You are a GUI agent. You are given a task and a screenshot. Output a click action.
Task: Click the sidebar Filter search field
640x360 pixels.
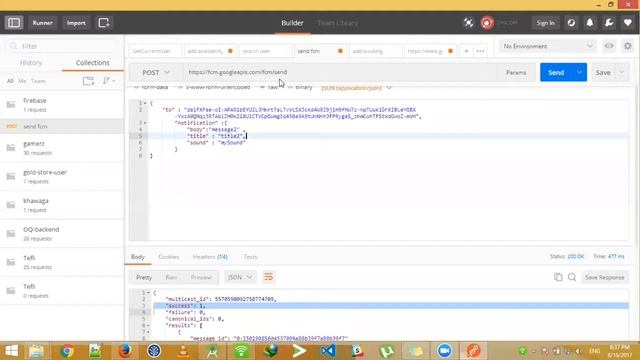point(62,46)
